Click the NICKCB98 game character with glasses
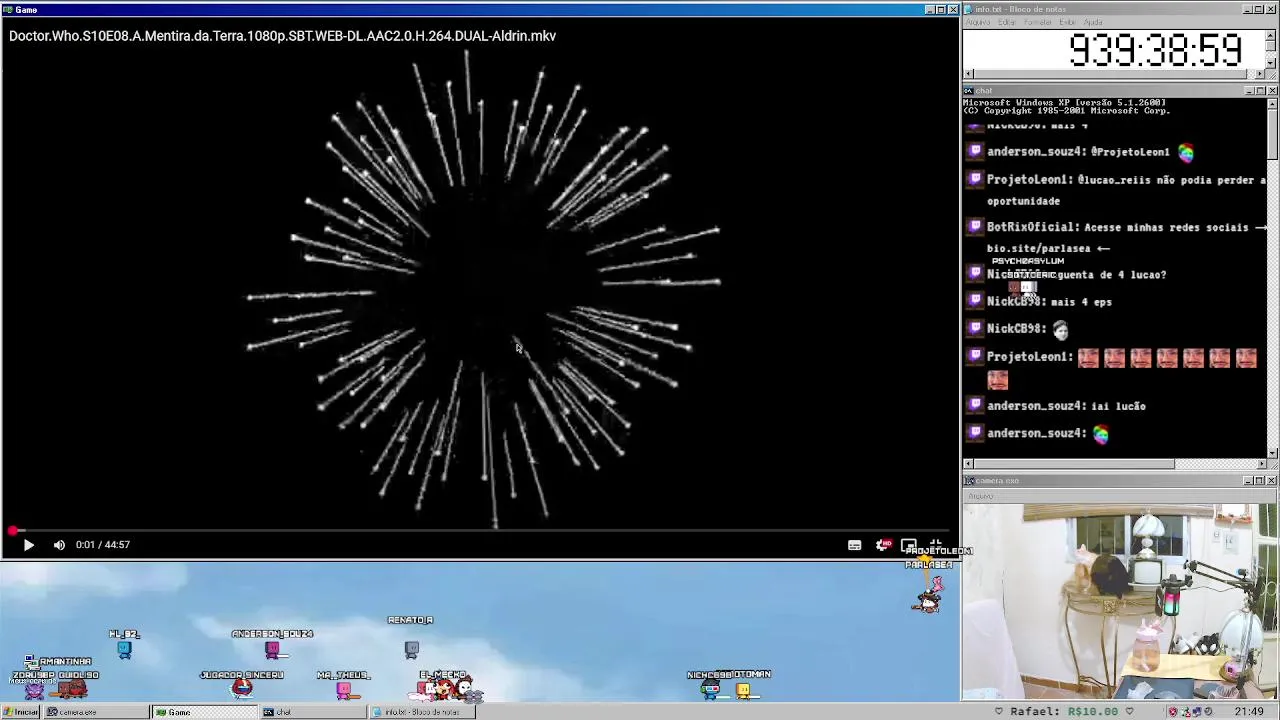This screenshot has height=720, width=1280. [710, 688]
